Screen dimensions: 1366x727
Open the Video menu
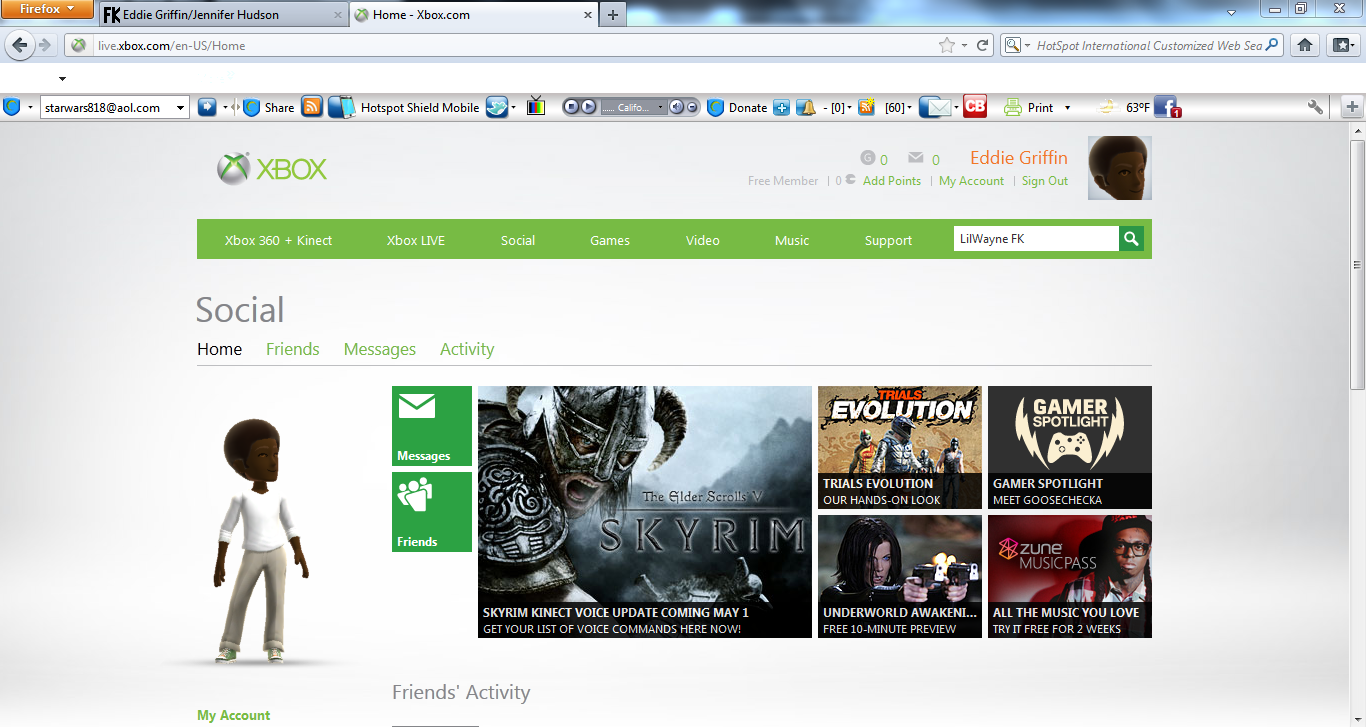(x=703, y=240)
